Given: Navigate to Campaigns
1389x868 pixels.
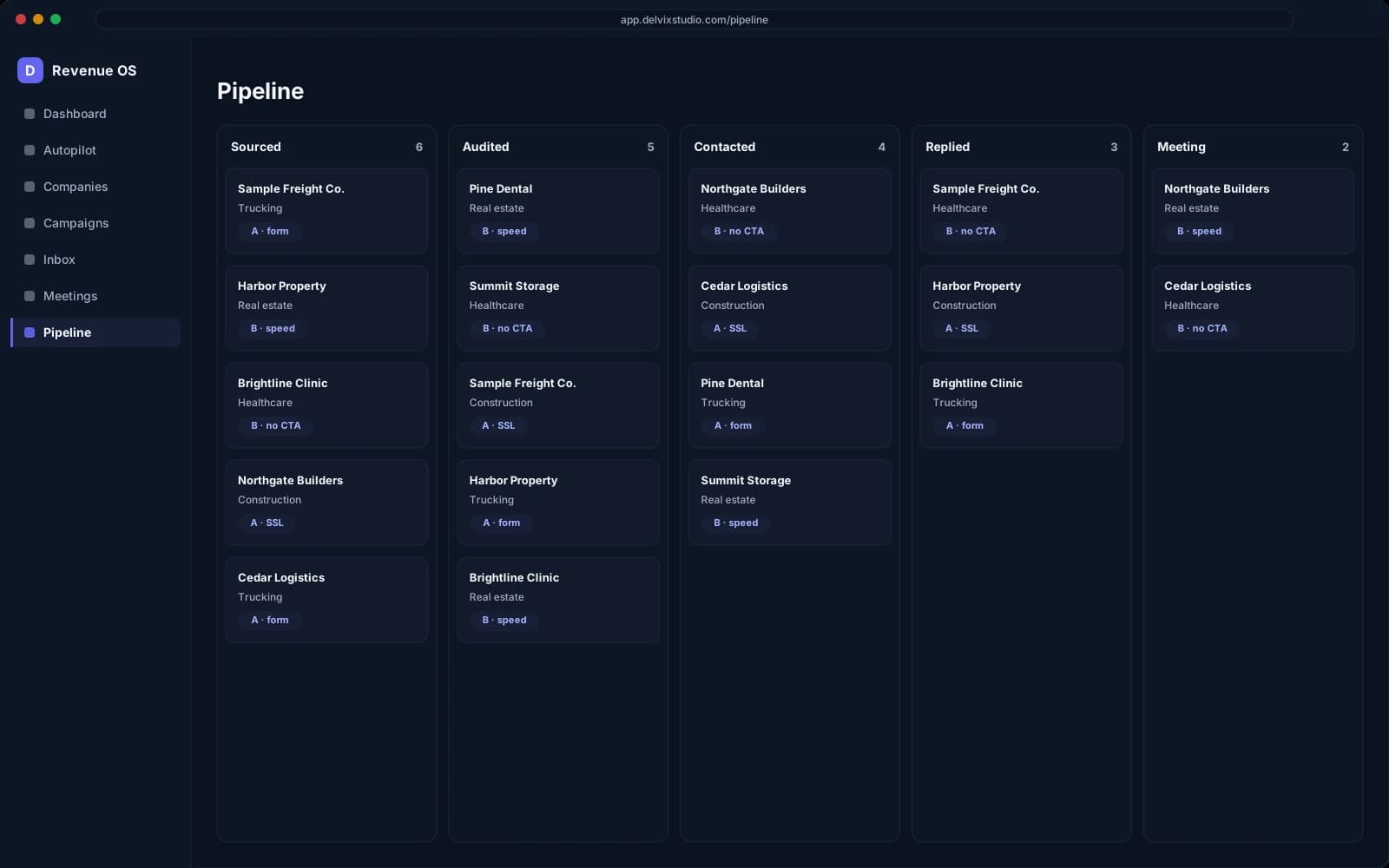Looking at the screenshot, I should click(x=95, y=223).
